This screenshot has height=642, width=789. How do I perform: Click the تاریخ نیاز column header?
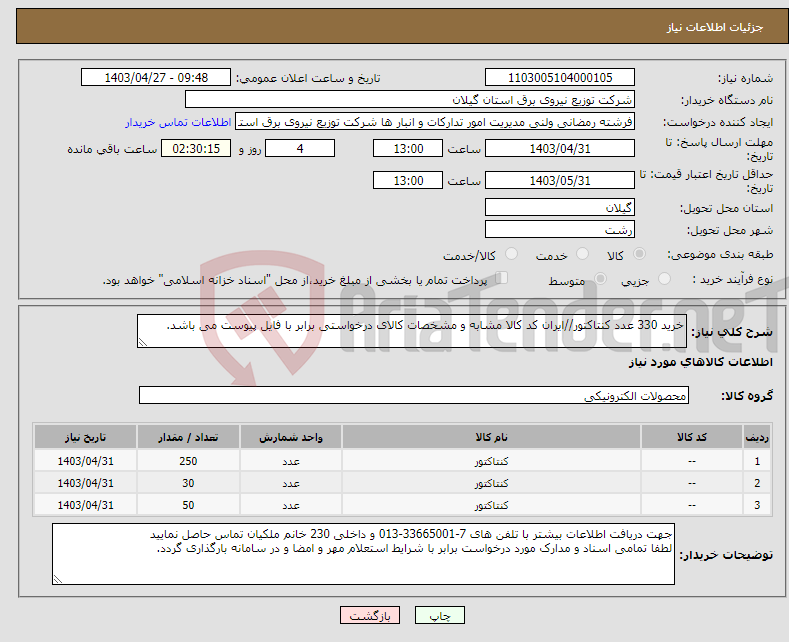coord(86,437)
